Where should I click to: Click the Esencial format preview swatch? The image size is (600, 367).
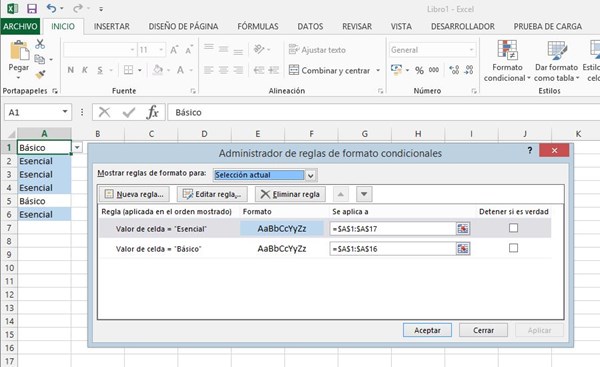tap(282, 229)
